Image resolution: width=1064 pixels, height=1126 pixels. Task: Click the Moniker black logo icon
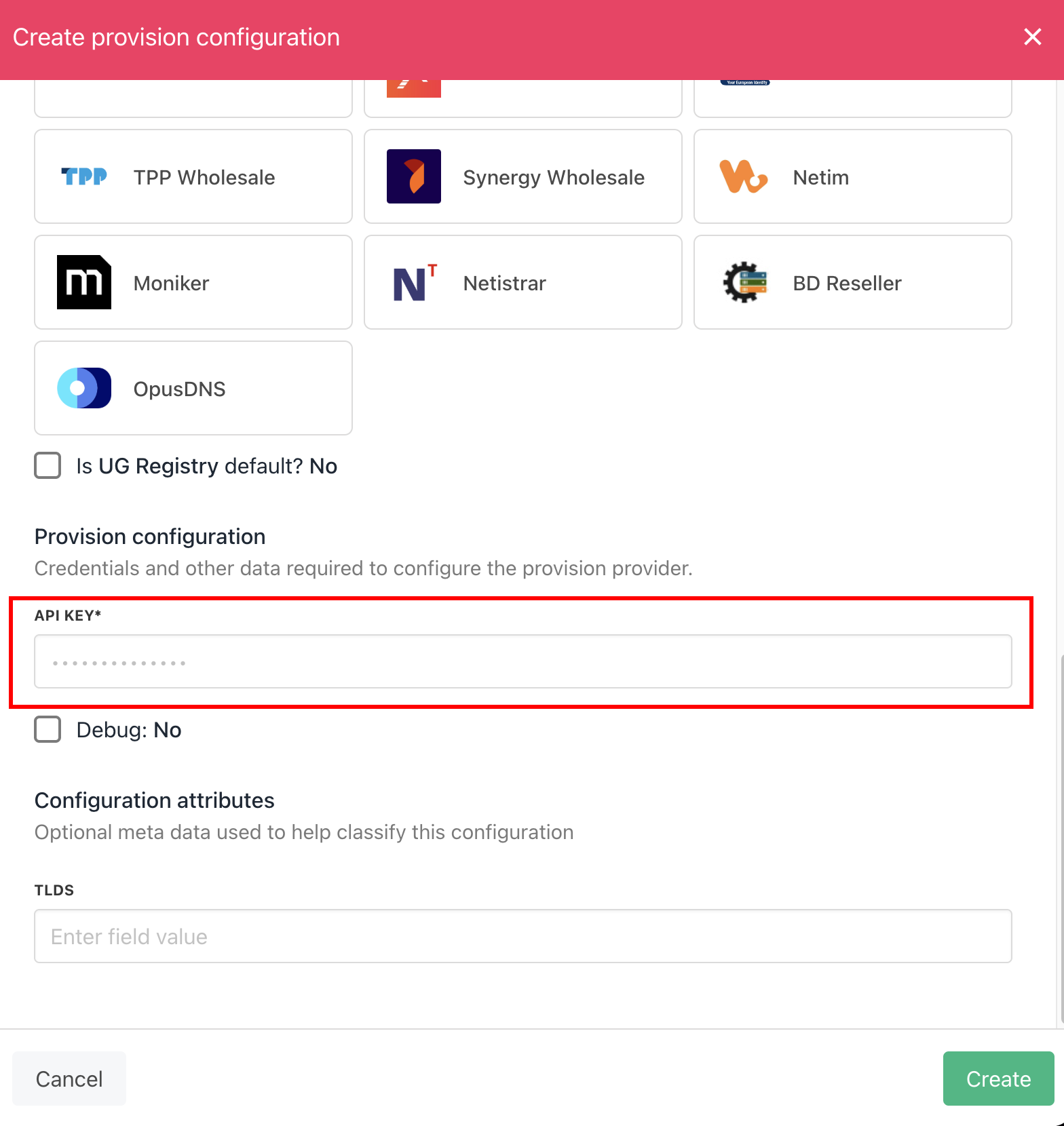tap(84, 282)
